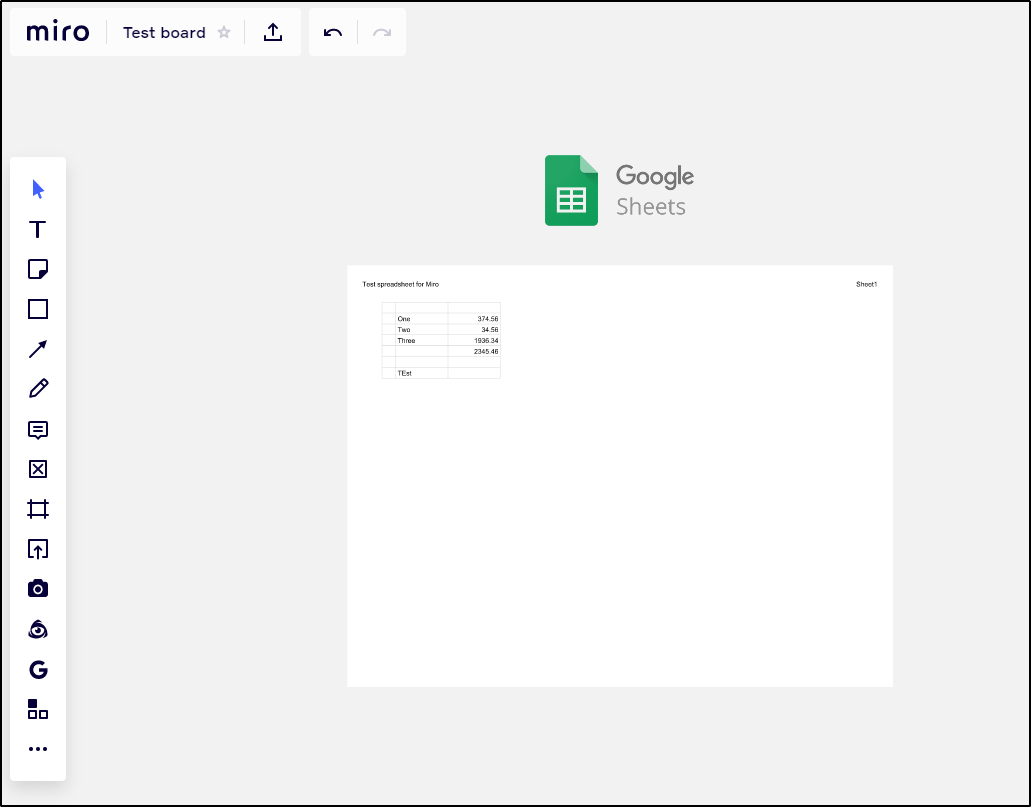This screenshot has width=1031, height=807.
Task: Click the miro logo
Action: [58, 32]
